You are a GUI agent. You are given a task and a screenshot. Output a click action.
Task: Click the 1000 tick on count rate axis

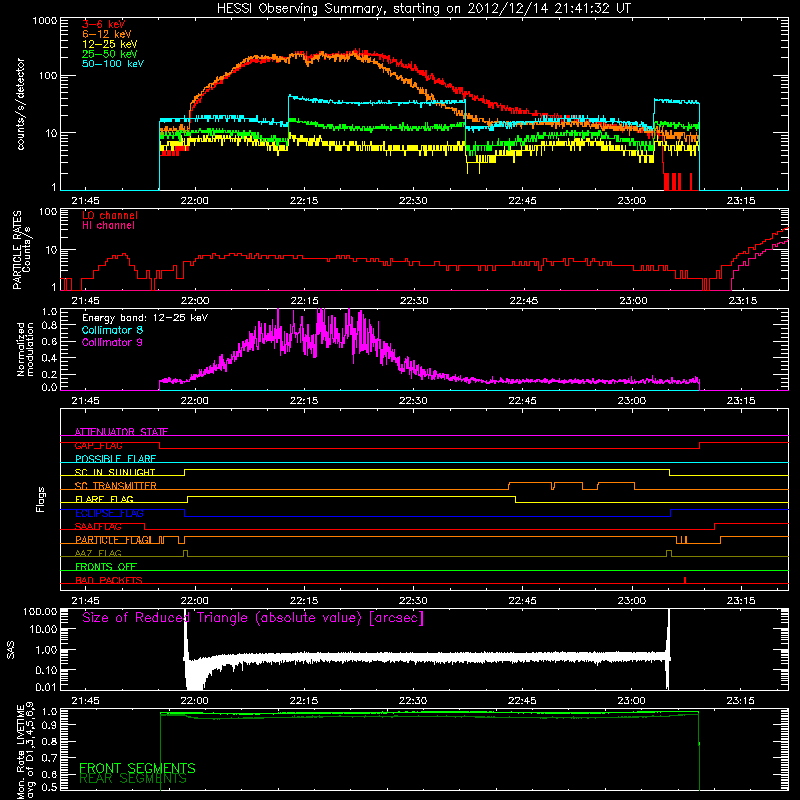(44, 21)
